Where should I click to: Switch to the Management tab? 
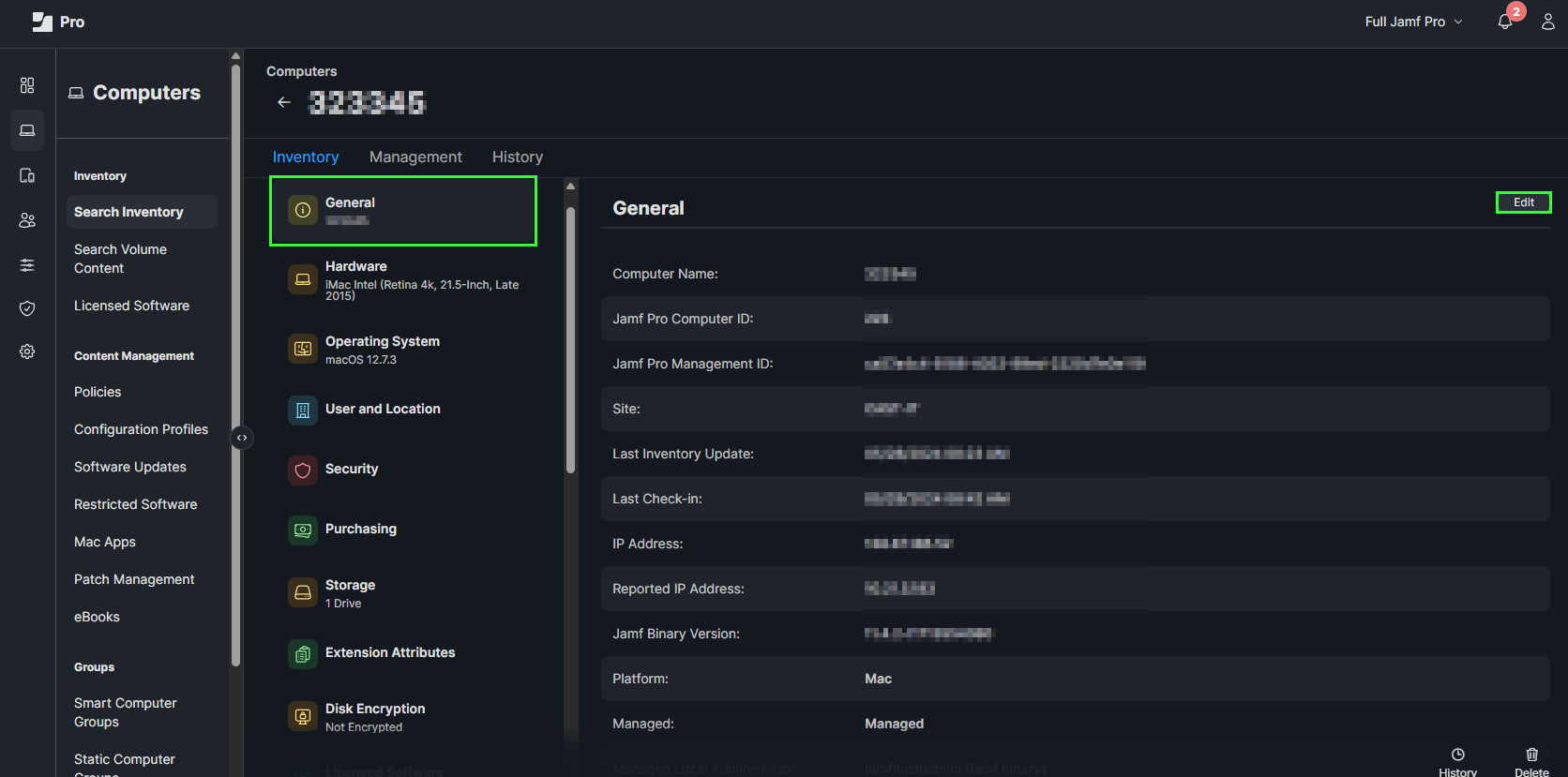pos(415,157)
